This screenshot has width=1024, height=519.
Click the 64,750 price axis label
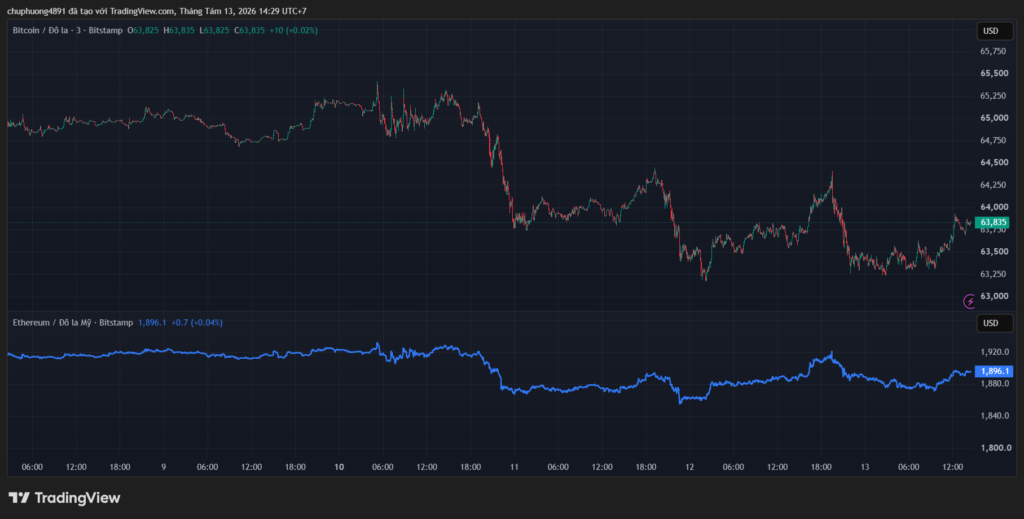tap(993, 140)
